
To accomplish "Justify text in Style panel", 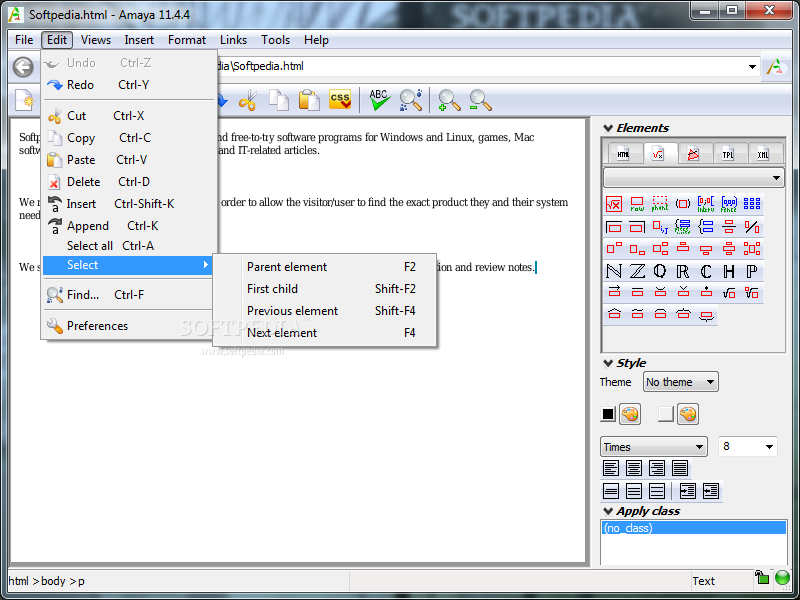I will (x=680, y=468).
